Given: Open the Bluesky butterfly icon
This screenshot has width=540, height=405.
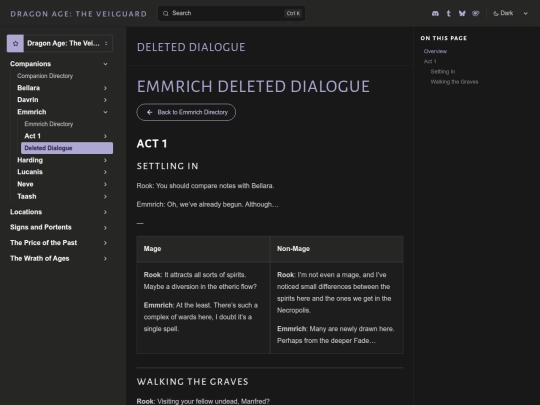Looking at the screenshot, I should pyautogui.click(x=462, y=13).
